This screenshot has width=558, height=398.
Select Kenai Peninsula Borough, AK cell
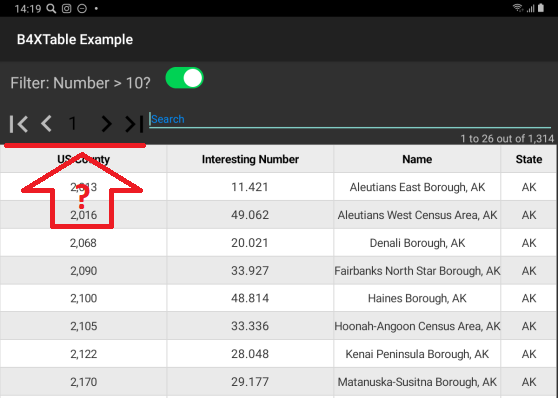point(417,354)
